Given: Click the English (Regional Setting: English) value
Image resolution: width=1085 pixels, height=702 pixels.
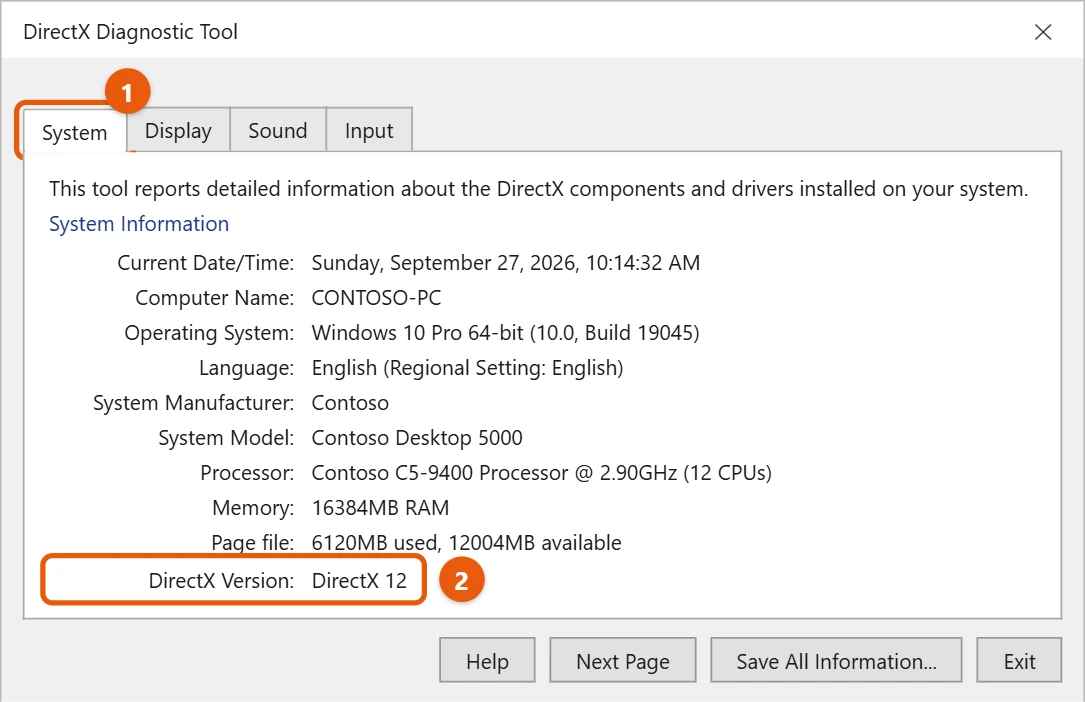Looking at the screenshot, I should pyautogui.click(x=467, y=367).
